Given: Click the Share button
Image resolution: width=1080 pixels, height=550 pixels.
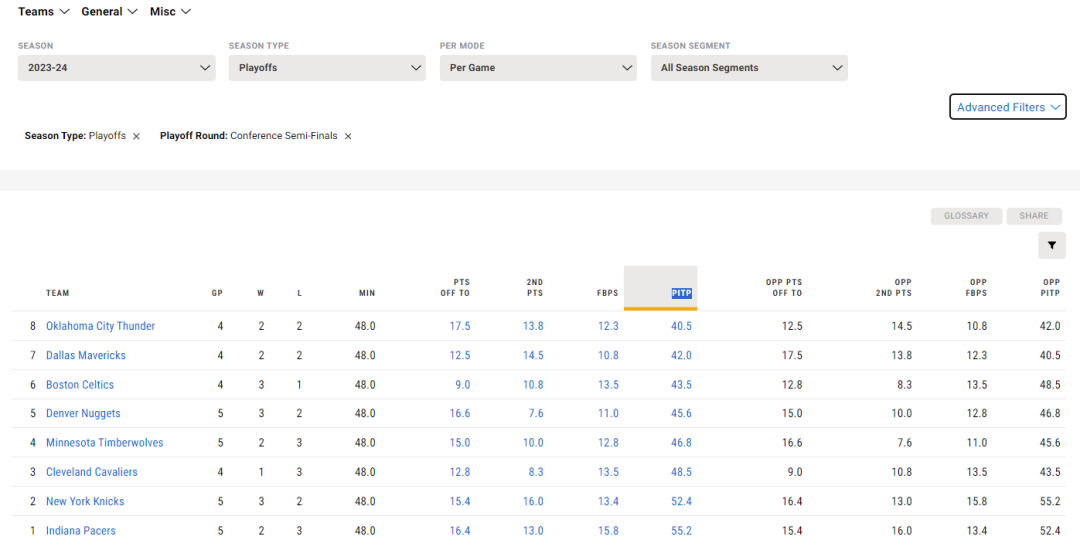Looking at the screenshot, I should pos(1034,216).
